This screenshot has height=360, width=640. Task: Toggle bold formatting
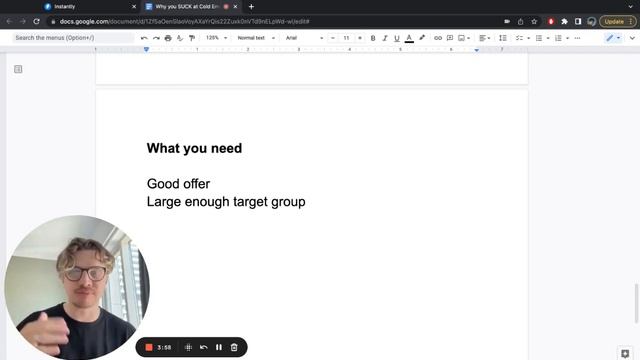pyautogui.click(x=373, y=38)
